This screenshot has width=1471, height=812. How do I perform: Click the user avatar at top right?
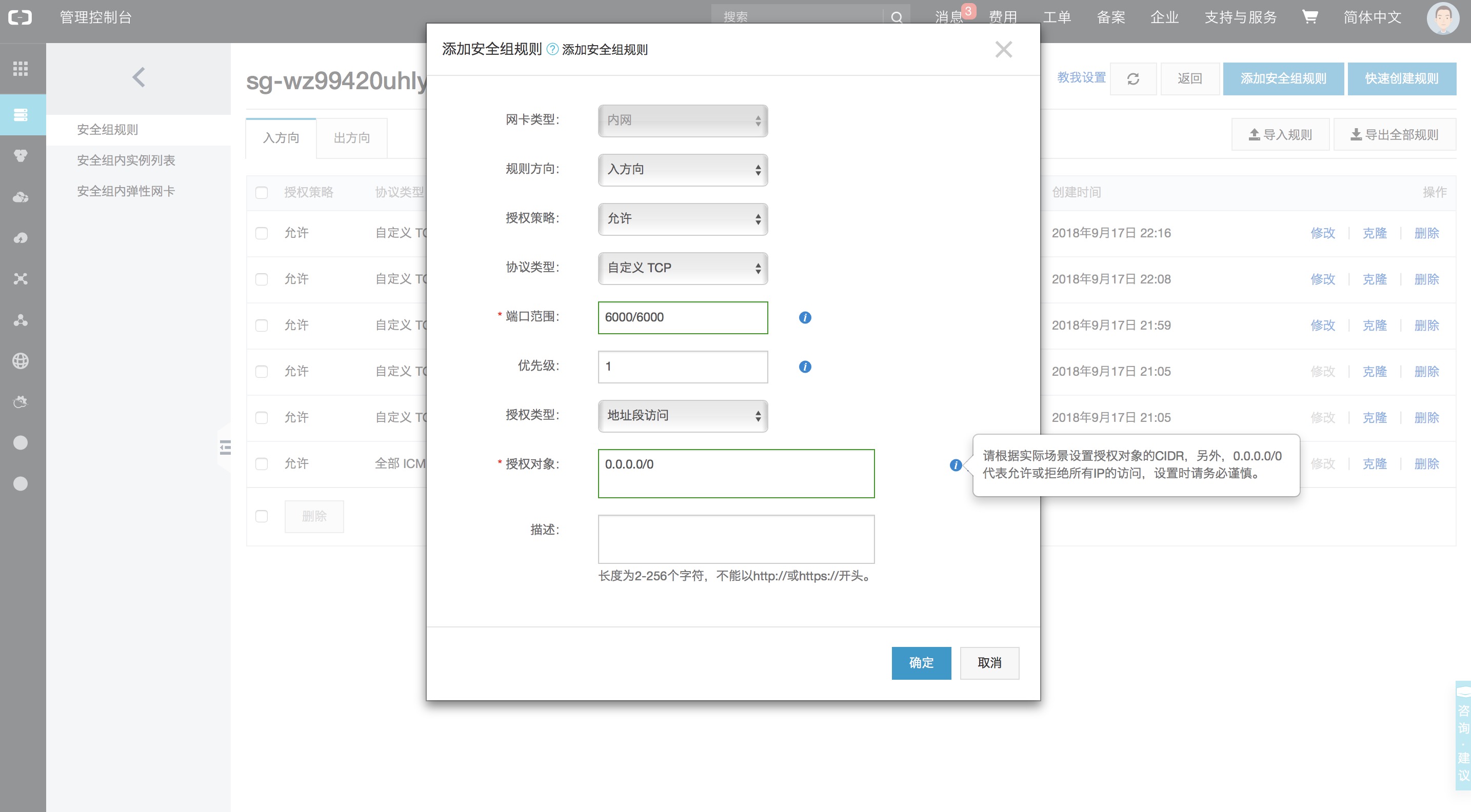tap(1442, 18)
